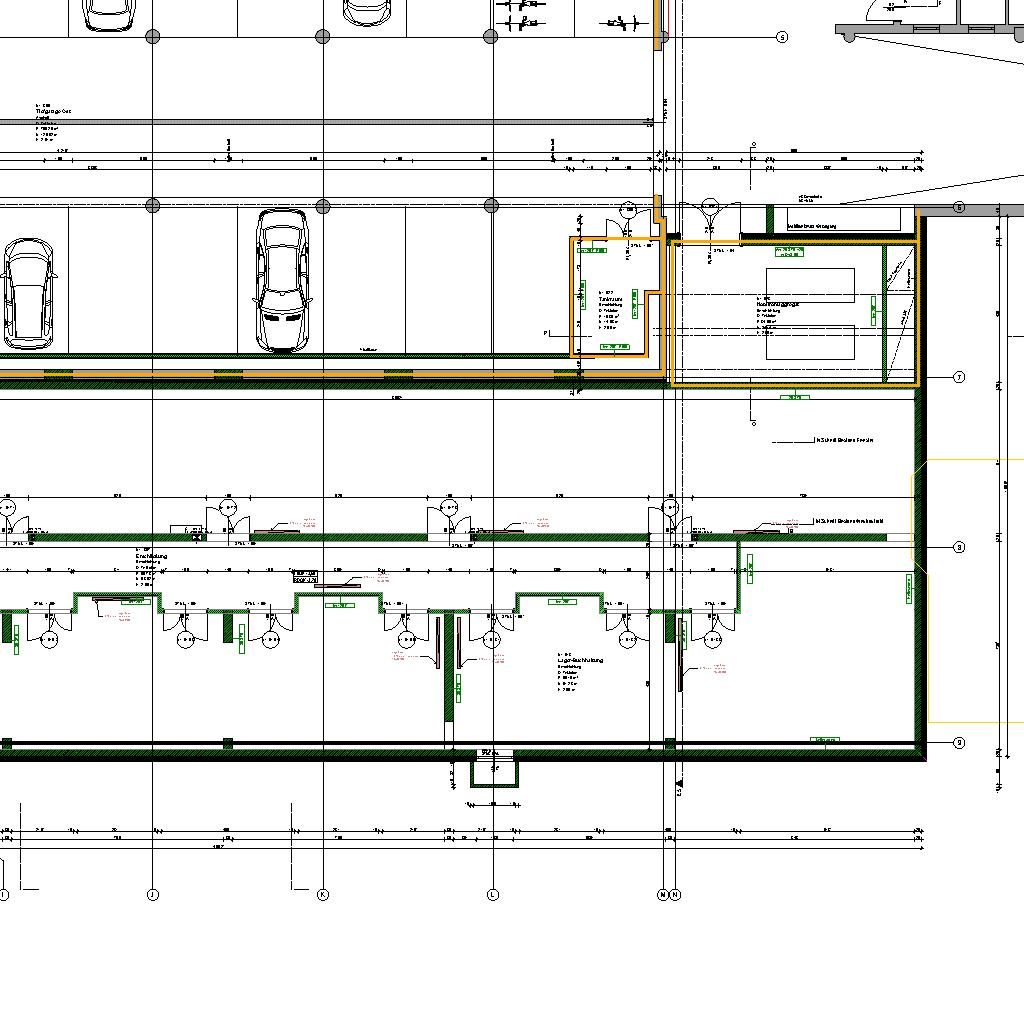1024x1024 pixels.
Task: Select the large parked car symbol
Action: 282,280
